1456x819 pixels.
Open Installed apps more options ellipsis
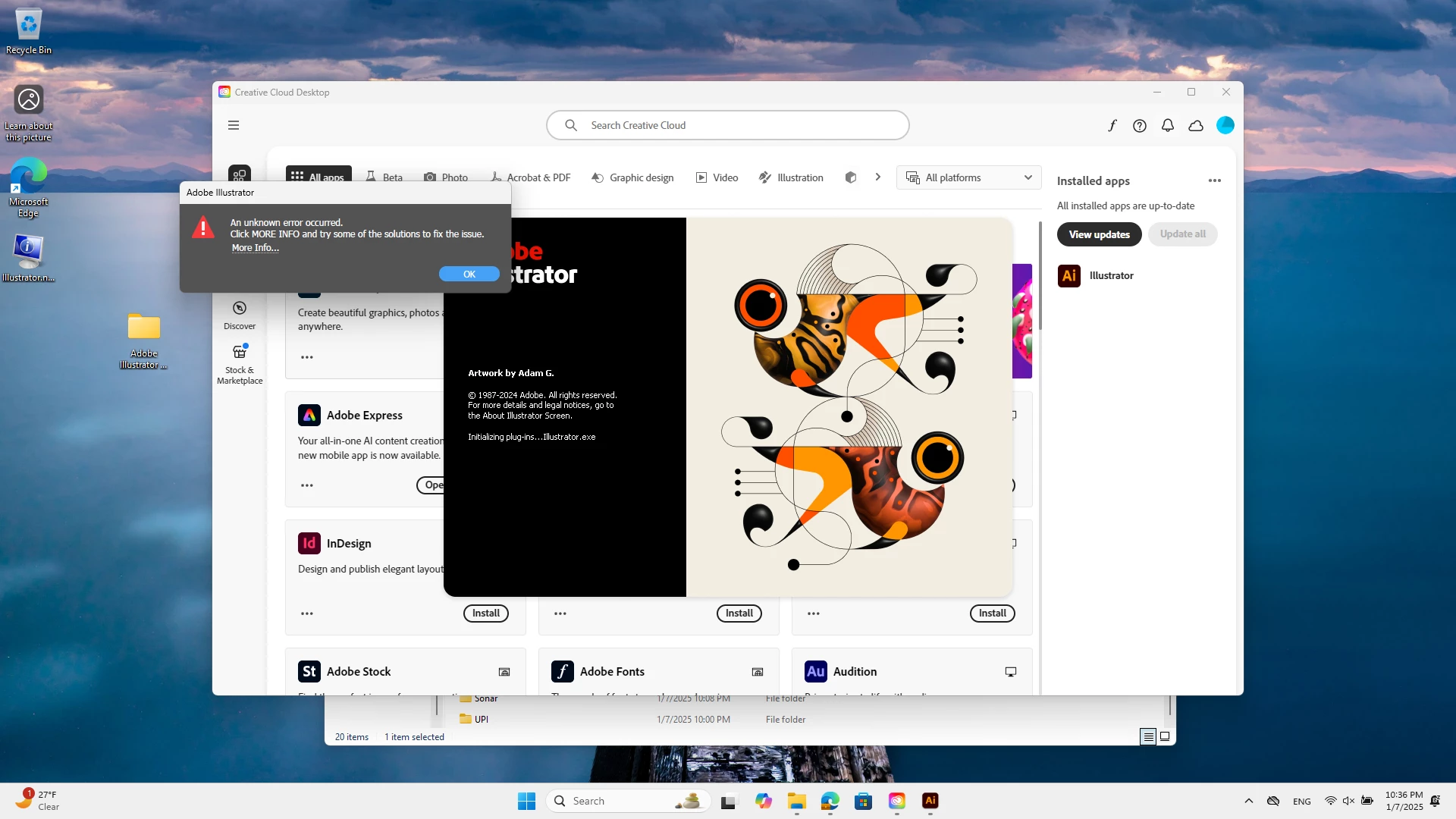click(x=1215, y=180)
